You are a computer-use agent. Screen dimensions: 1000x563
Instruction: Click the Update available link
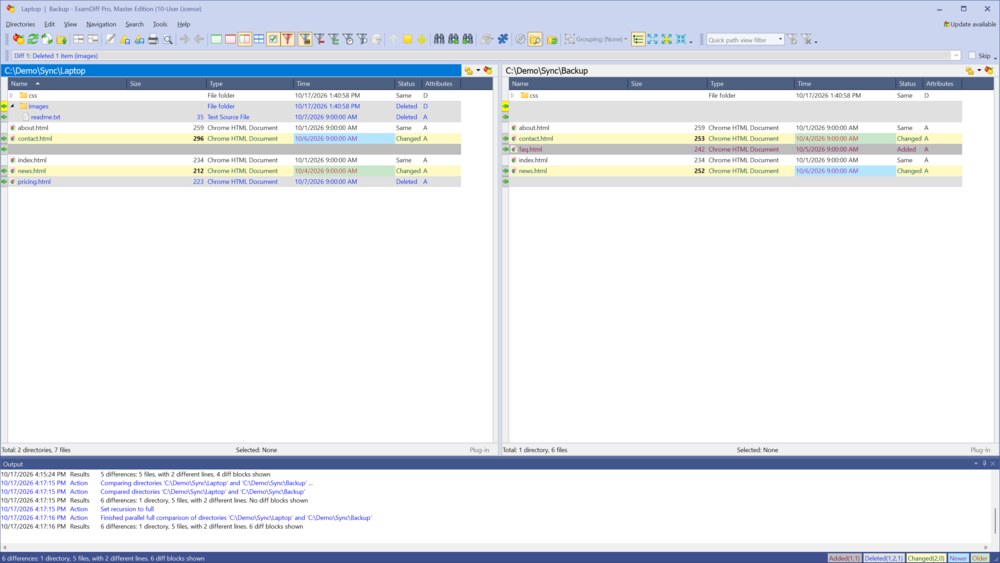[x=969, y=24]
